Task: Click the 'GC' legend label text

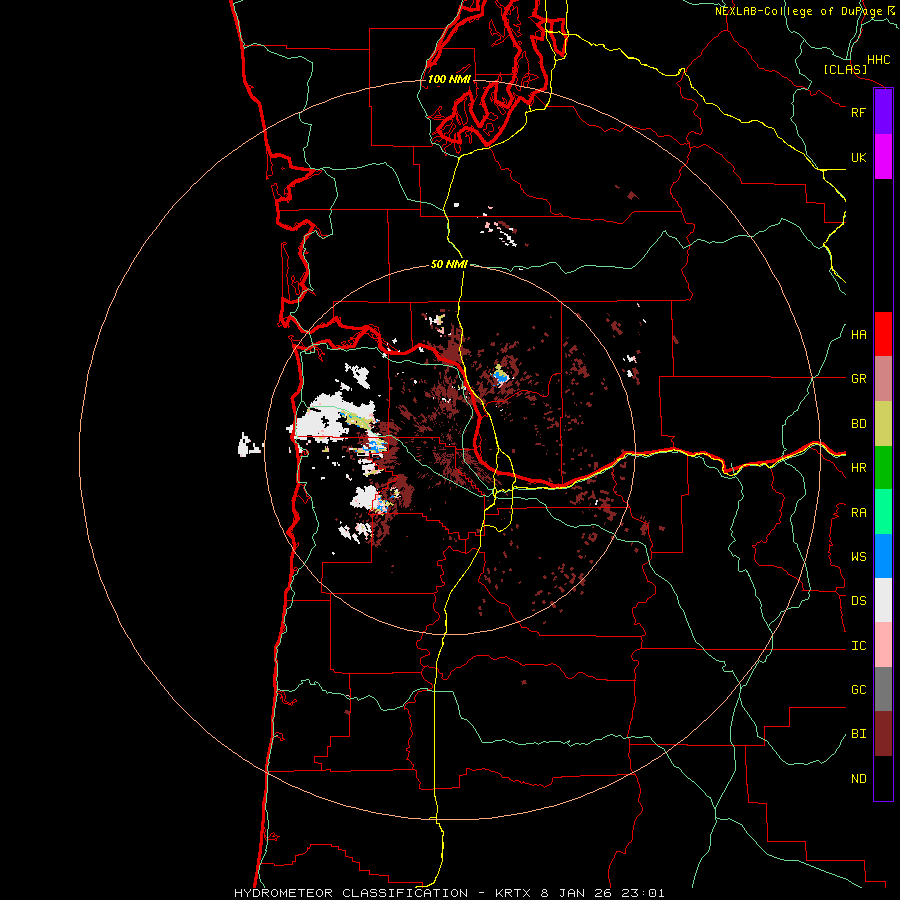Action: [x=858, y=690]
